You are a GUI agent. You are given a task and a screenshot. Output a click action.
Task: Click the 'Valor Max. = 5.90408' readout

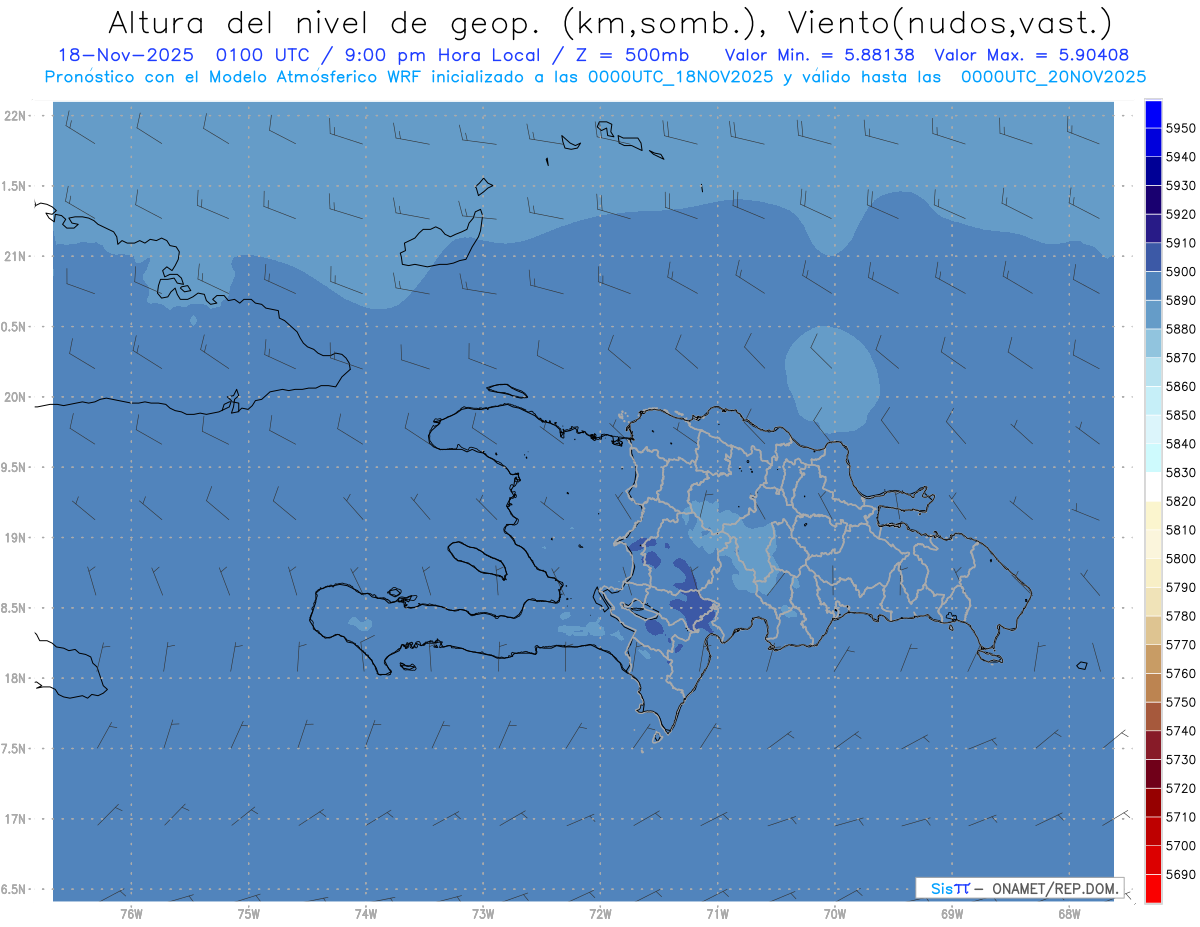point(1031,55)
